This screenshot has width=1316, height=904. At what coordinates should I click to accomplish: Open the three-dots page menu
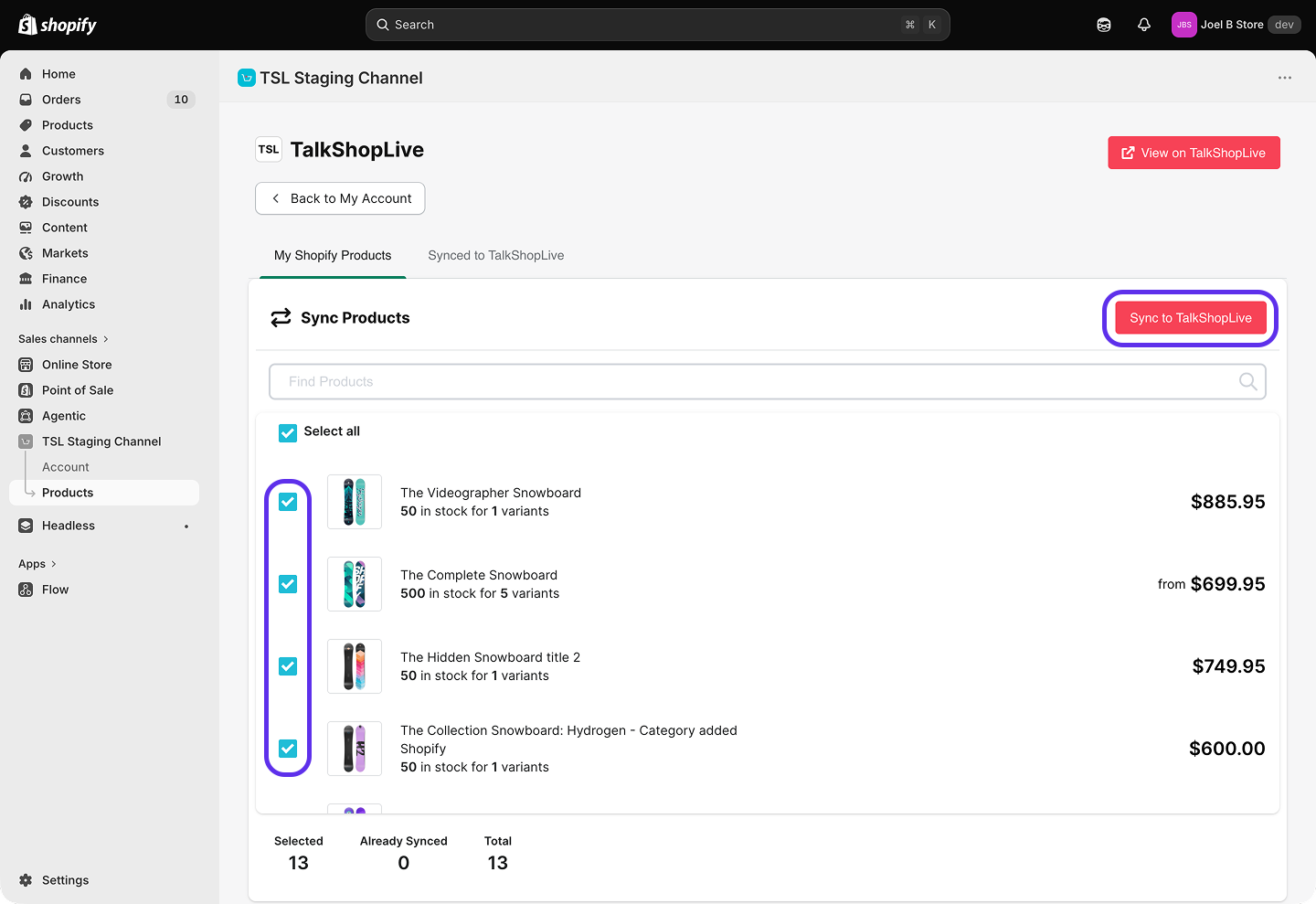coord(1285,78)
